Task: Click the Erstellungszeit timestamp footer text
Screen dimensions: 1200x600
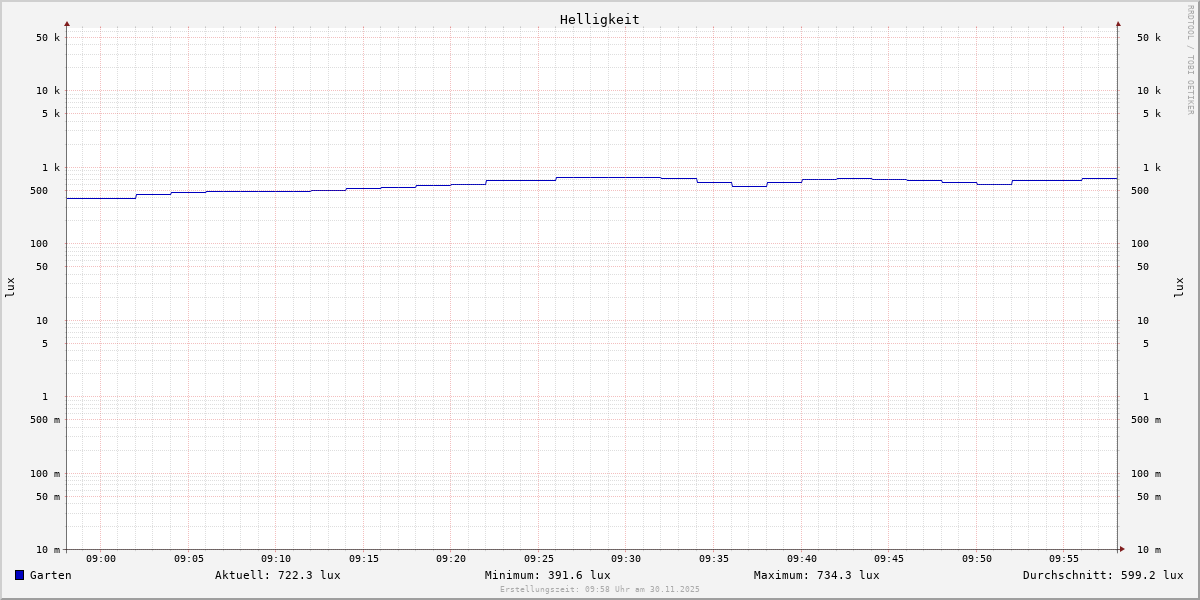Action: coord(599,589)
